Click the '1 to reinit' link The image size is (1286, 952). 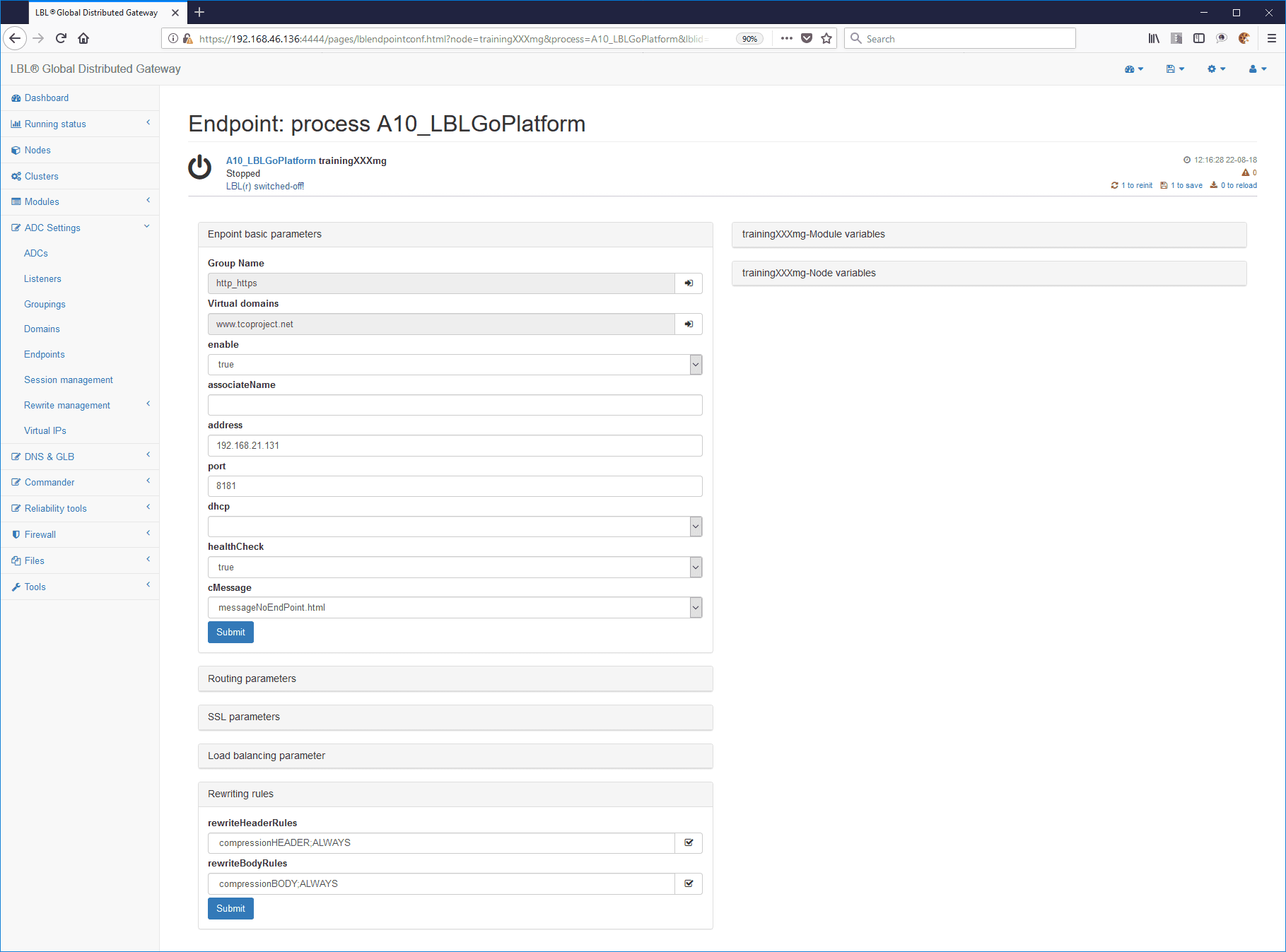click(x=1132, y=186)
